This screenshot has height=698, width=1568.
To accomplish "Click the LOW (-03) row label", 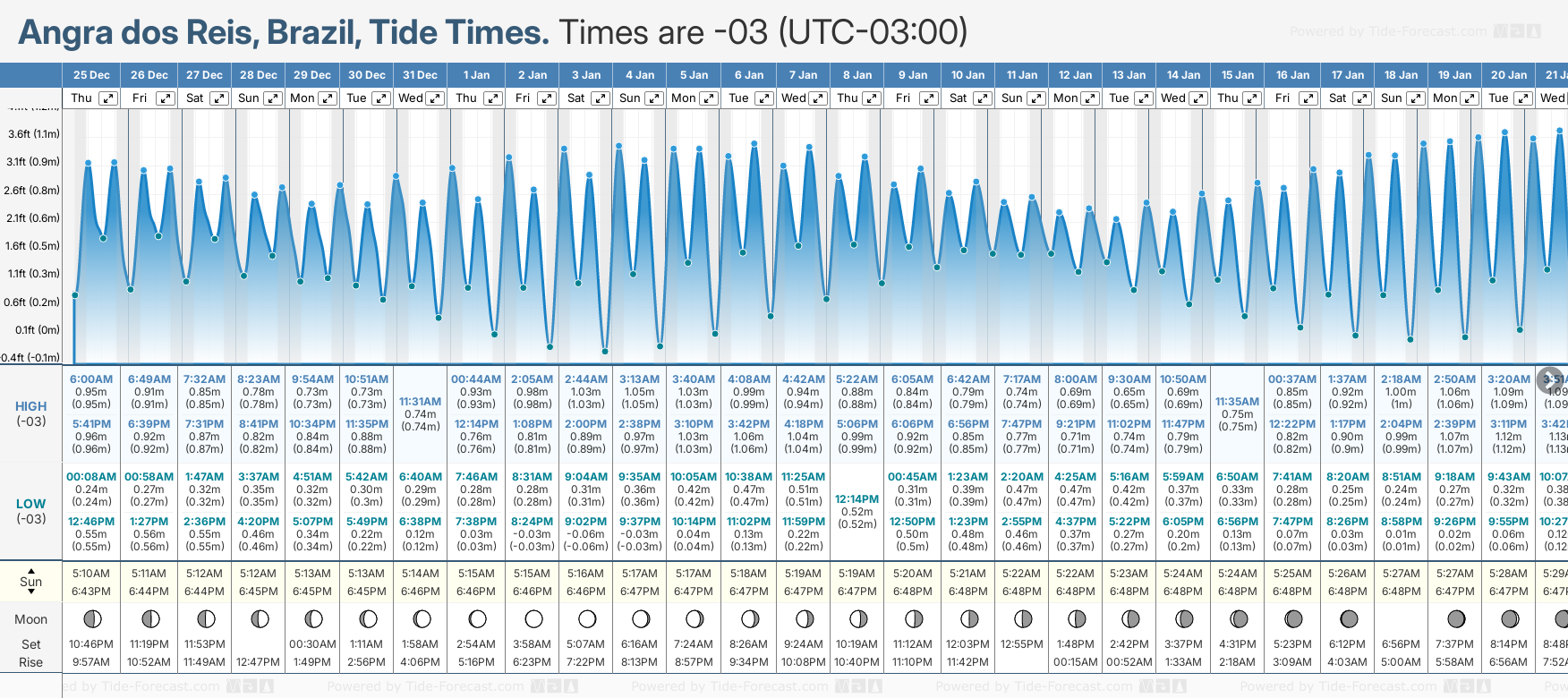I will click(30, 511).
